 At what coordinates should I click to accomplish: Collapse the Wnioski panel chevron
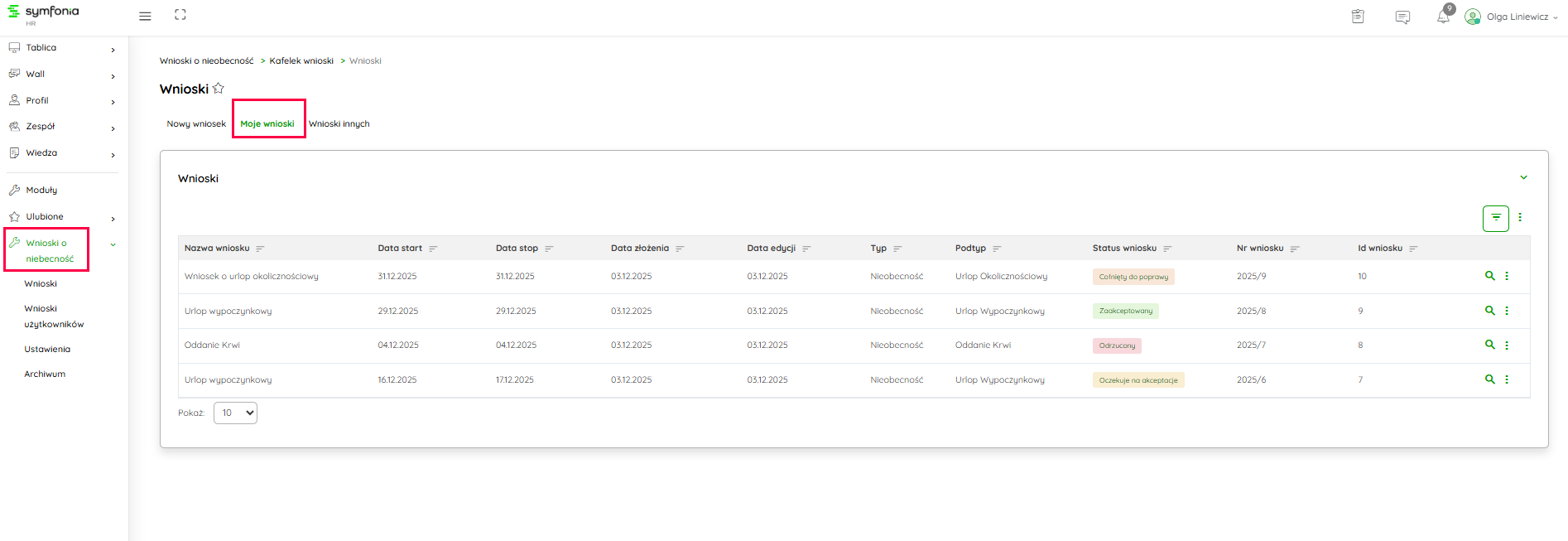click(1523, 178)
